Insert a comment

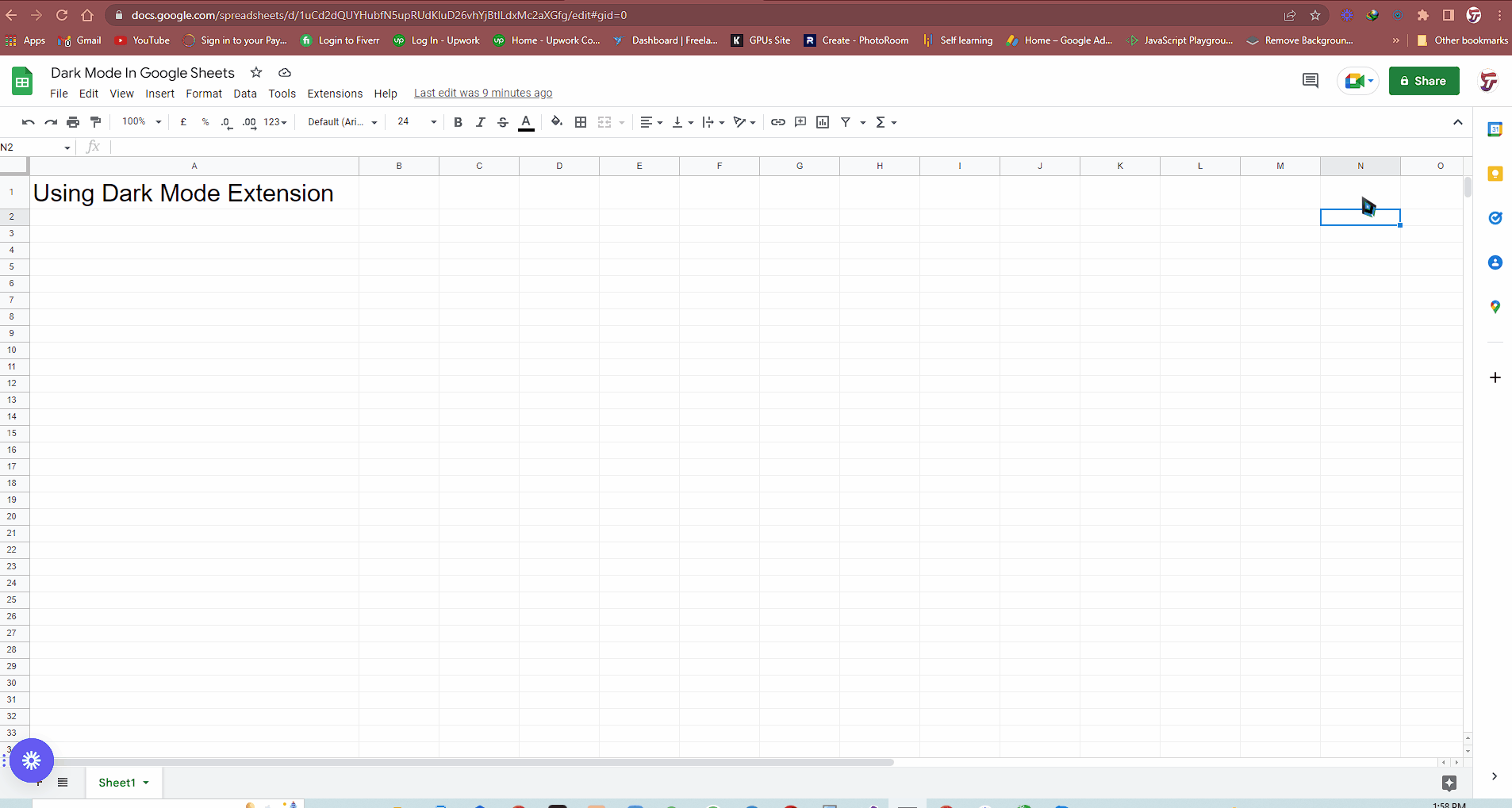800,122
